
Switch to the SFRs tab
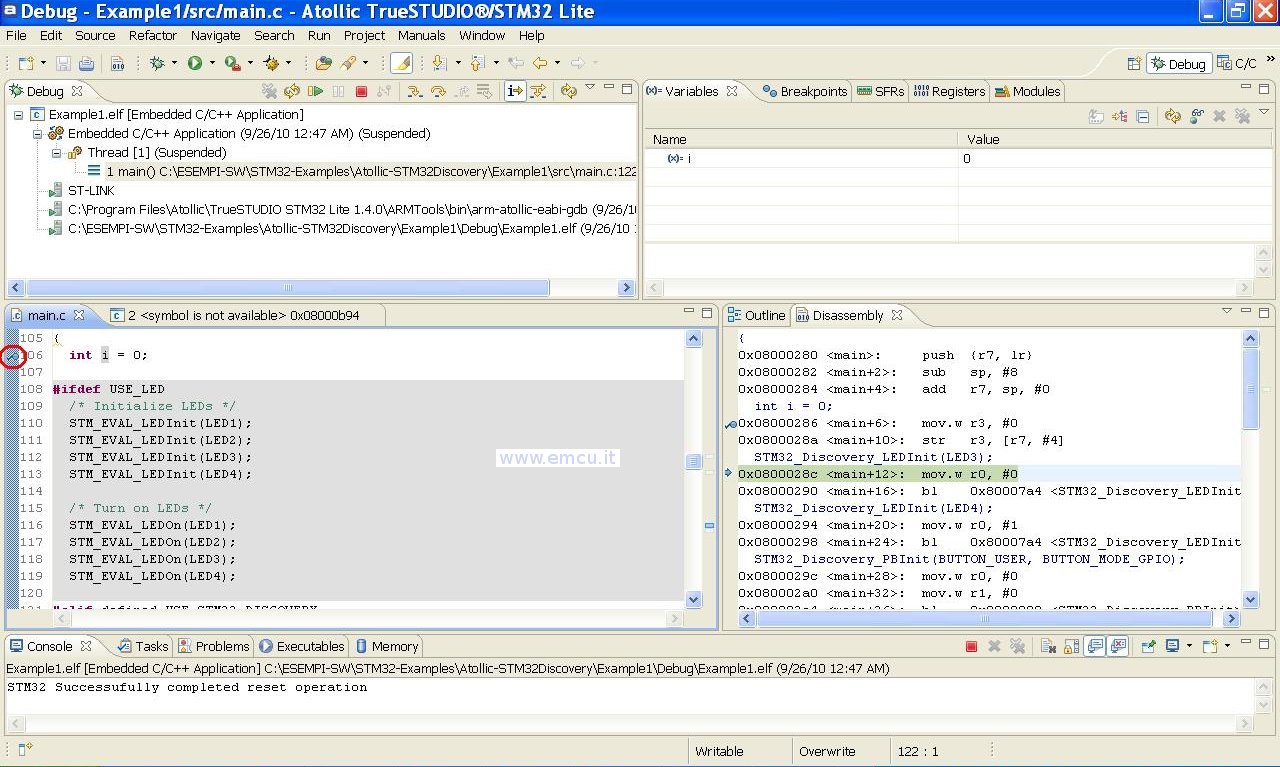click(881, 91)
